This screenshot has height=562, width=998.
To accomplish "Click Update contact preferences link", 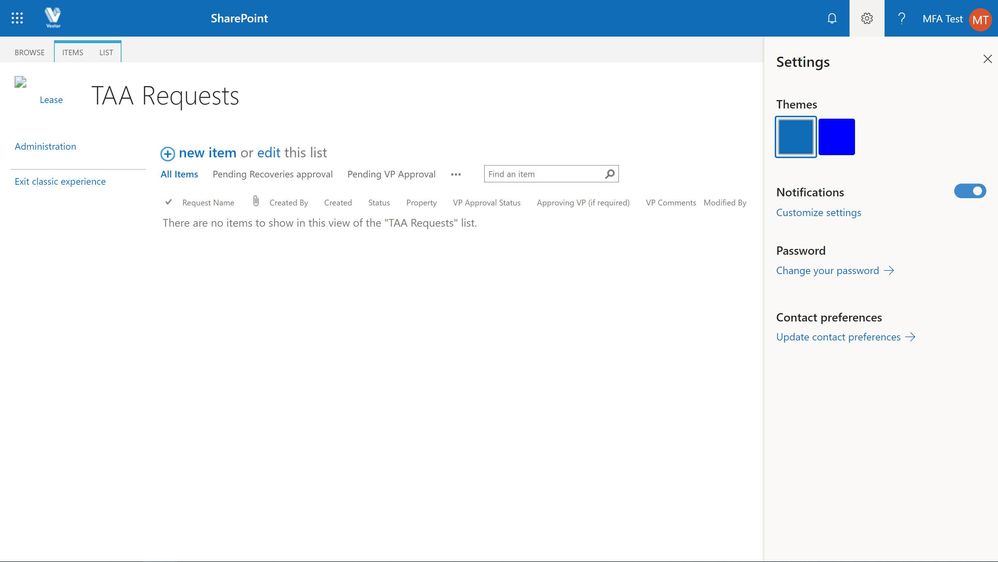I will point(845,337).
